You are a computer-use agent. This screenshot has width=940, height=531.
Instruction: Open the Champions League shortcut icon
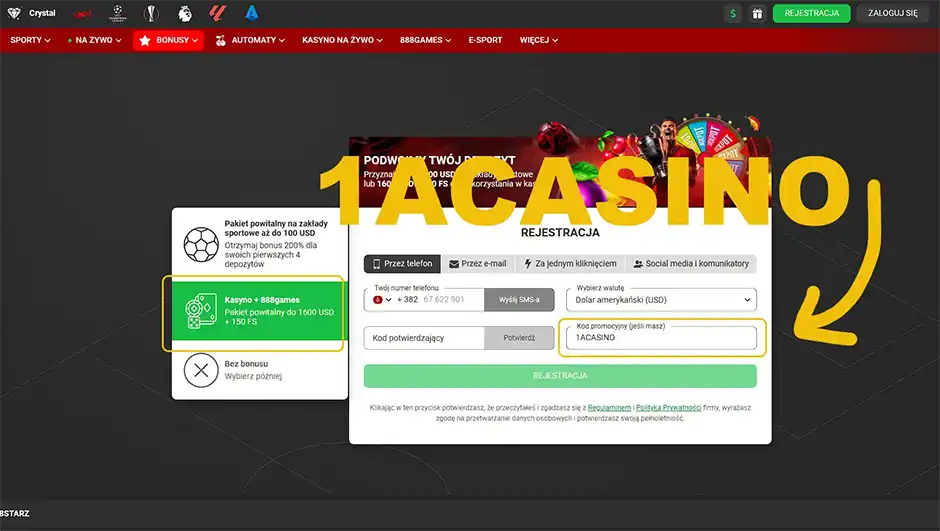tap(118, 13)
